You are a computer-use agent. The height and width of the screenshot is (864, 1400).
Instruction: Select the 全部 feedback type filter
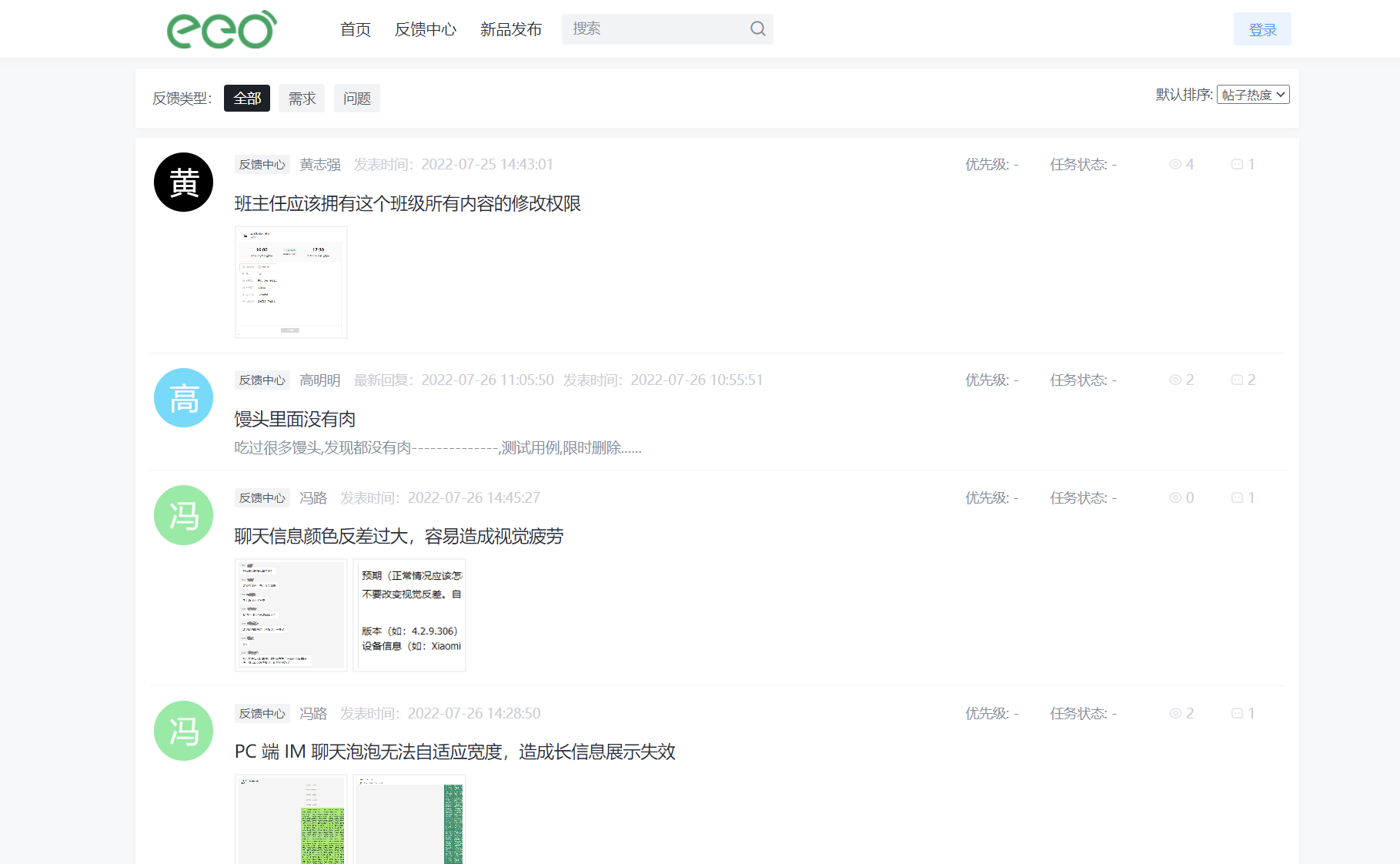(x=247, y=99)
